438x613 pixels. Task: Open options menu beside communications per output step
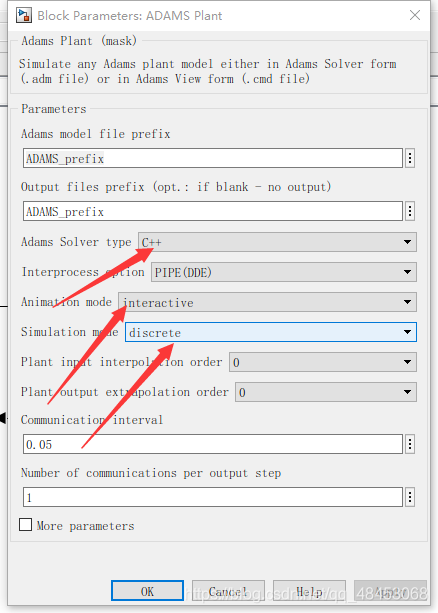410,497
